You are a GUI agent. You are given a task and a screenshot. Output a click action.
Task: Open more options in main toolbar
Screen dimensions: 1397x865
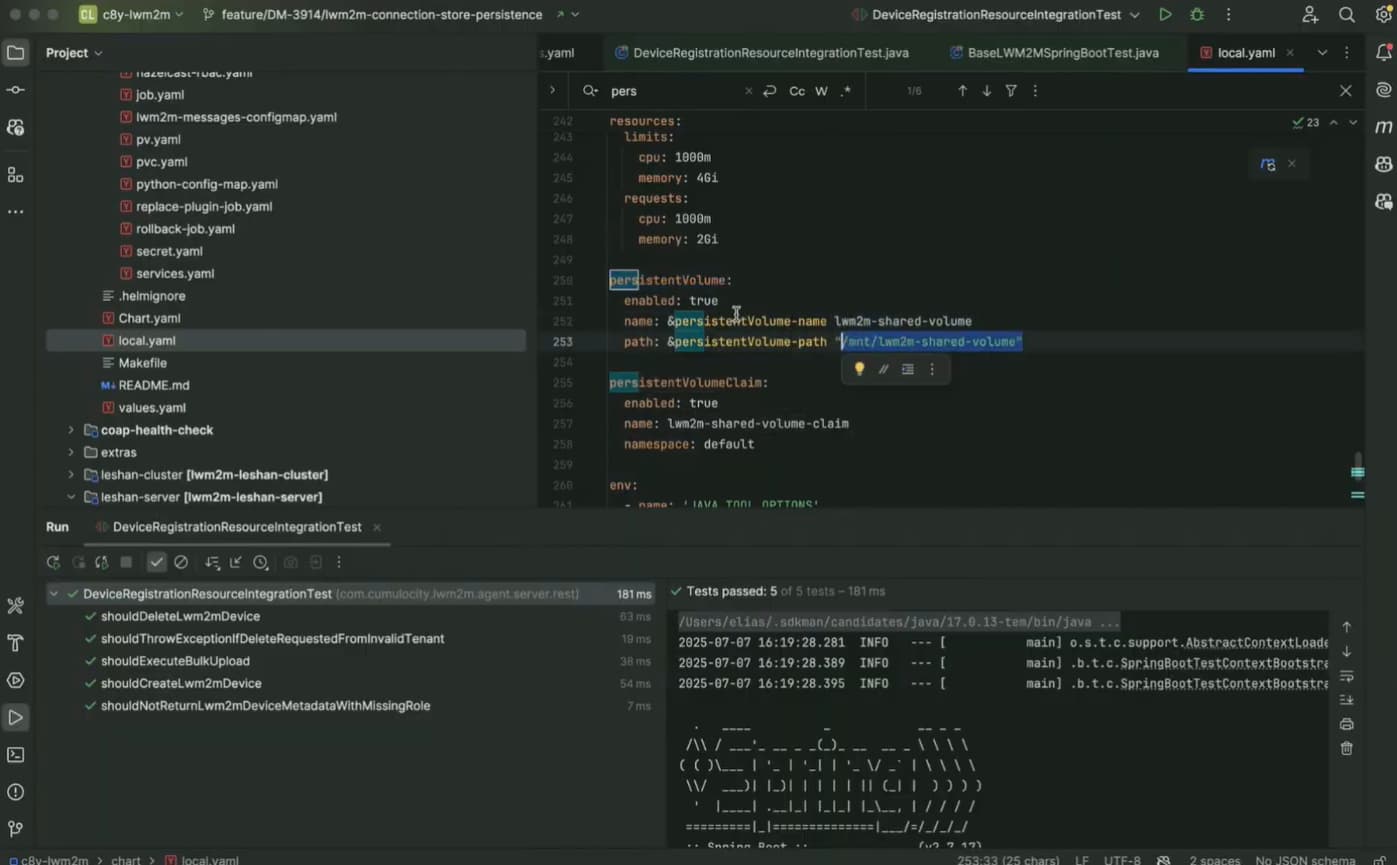pyautogui.click(x=1228, y=15)
